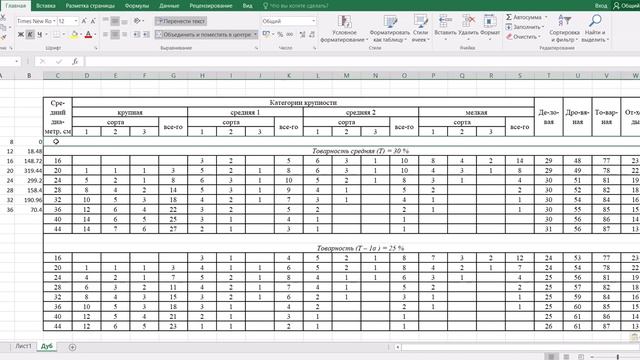Viewport: 640px width, 360px height.
Task: Open Стили ячеек gallery
Action: 420,29
